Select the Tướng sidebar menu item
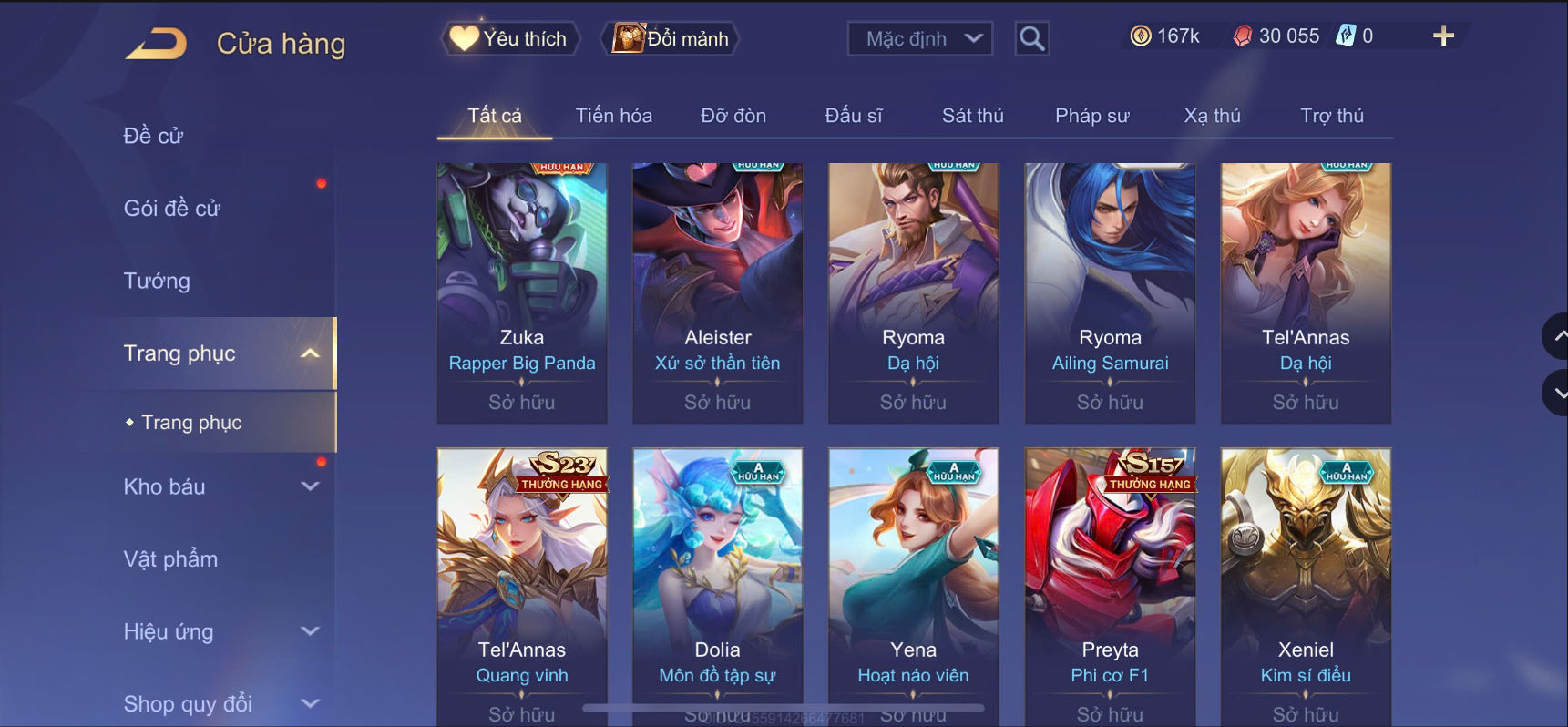 157,281
